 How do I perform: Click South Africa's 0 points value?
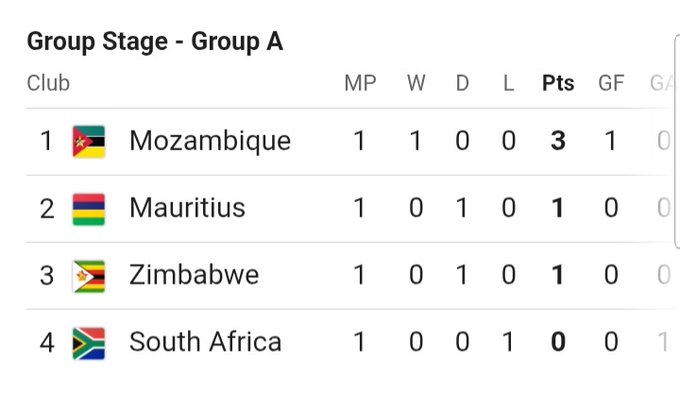pyautogui.click(x=558, y=342)
